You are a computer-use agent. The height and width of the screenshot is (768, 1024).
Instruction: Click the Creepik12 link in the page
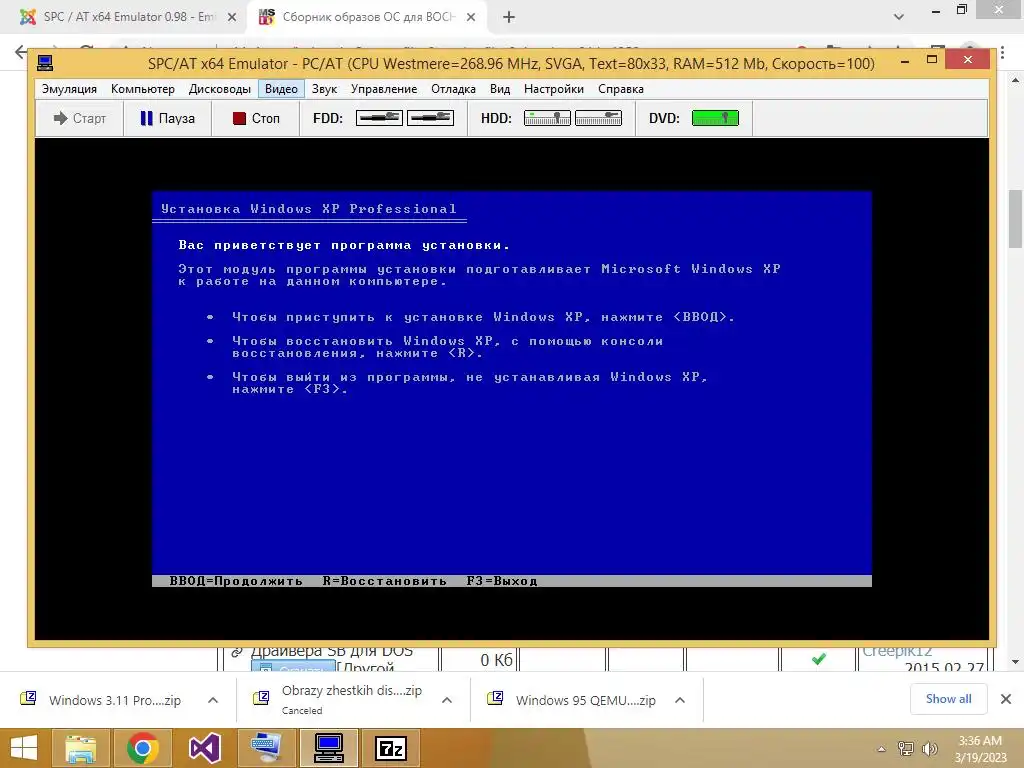pyautogui.click(x=897, y=652)
